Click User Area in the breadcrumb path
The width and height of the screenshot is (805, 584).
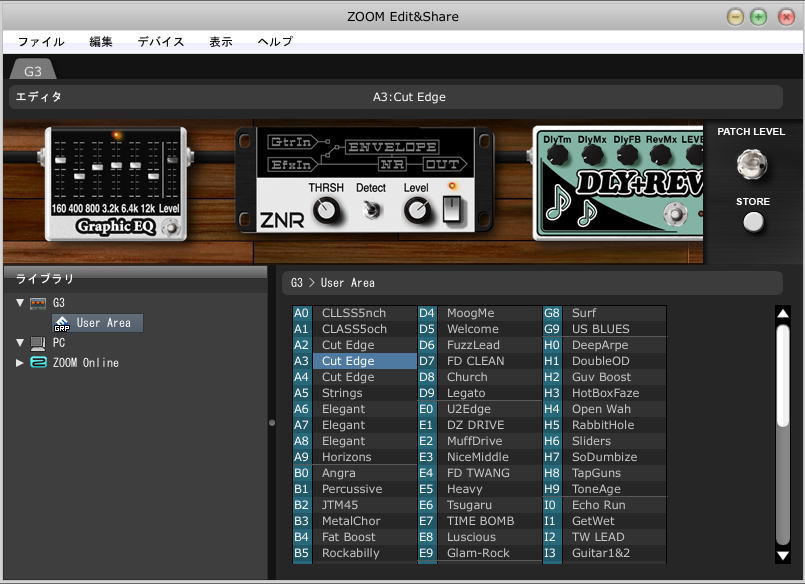[x=348, y=283]
